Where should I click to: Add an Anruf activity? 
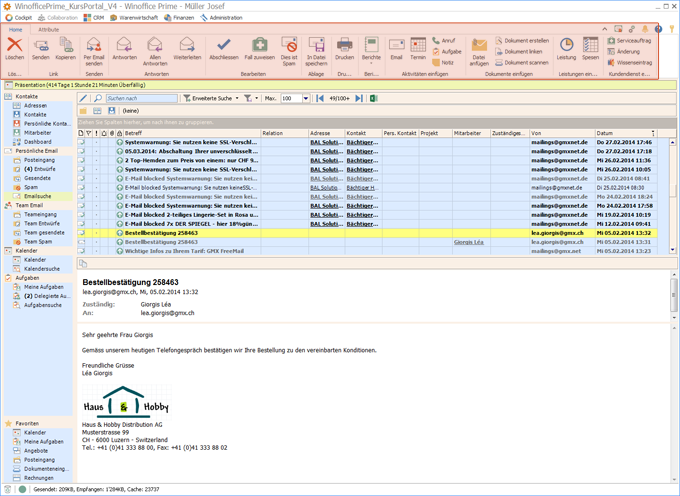click(x=444, y=40)
